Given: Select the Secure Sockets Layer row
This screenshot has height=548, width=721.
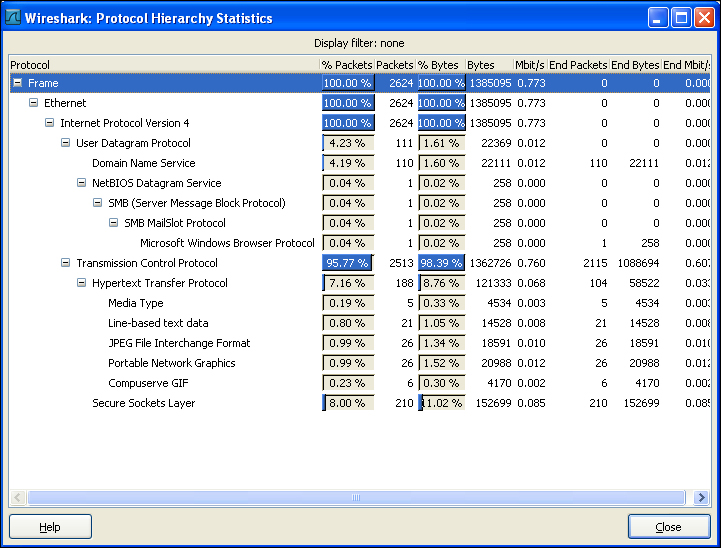Looking at the screenshot, I should 360,403.
